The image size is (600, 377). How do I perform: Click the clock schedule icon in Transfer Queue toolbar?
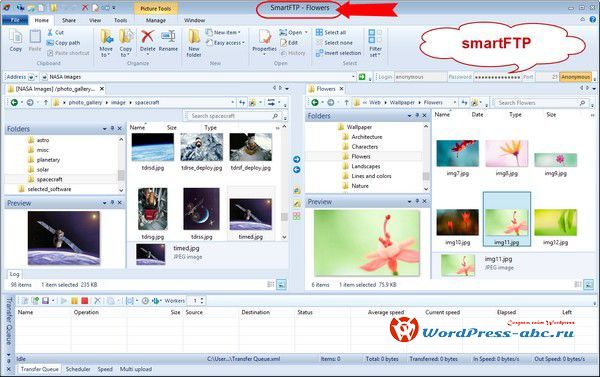point(145,301)
